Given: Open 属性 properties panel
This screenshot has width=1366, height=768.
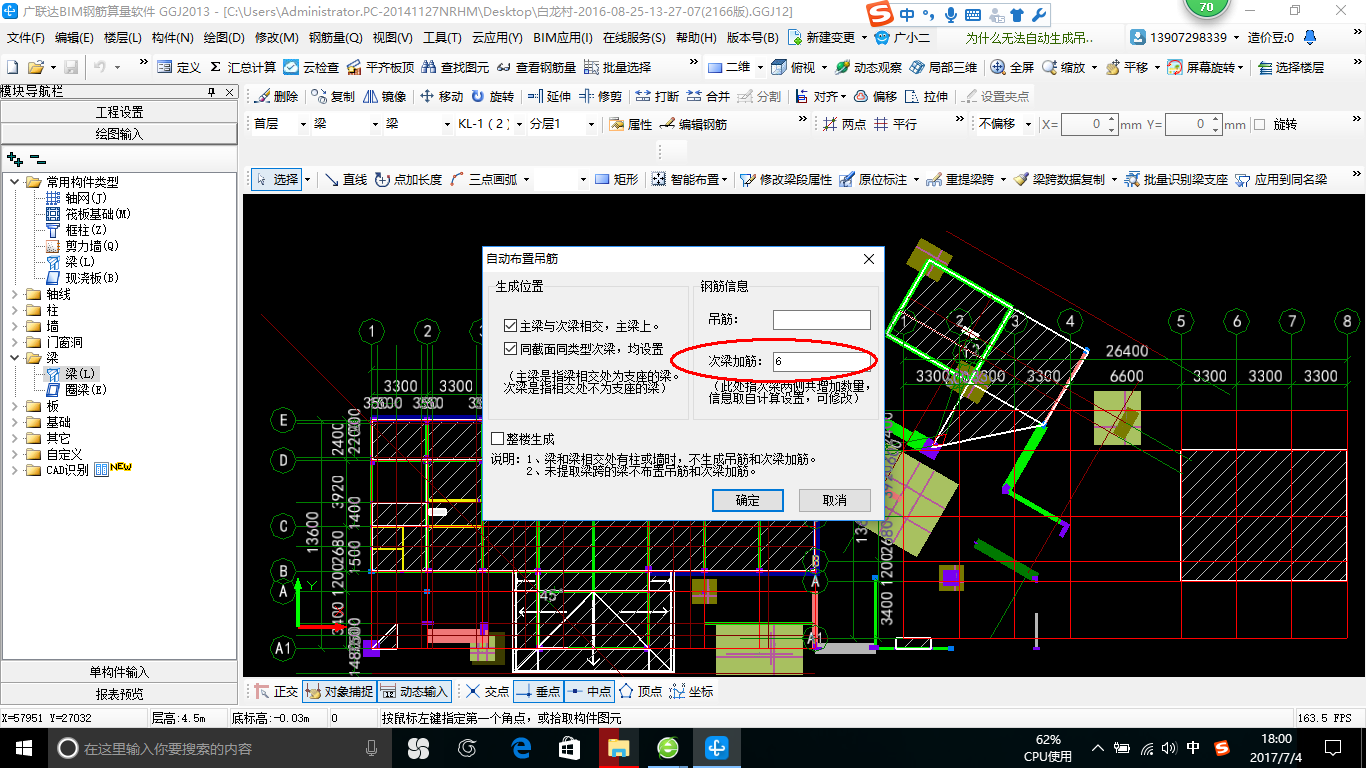Looking at the screenshot, I should 630,124.
